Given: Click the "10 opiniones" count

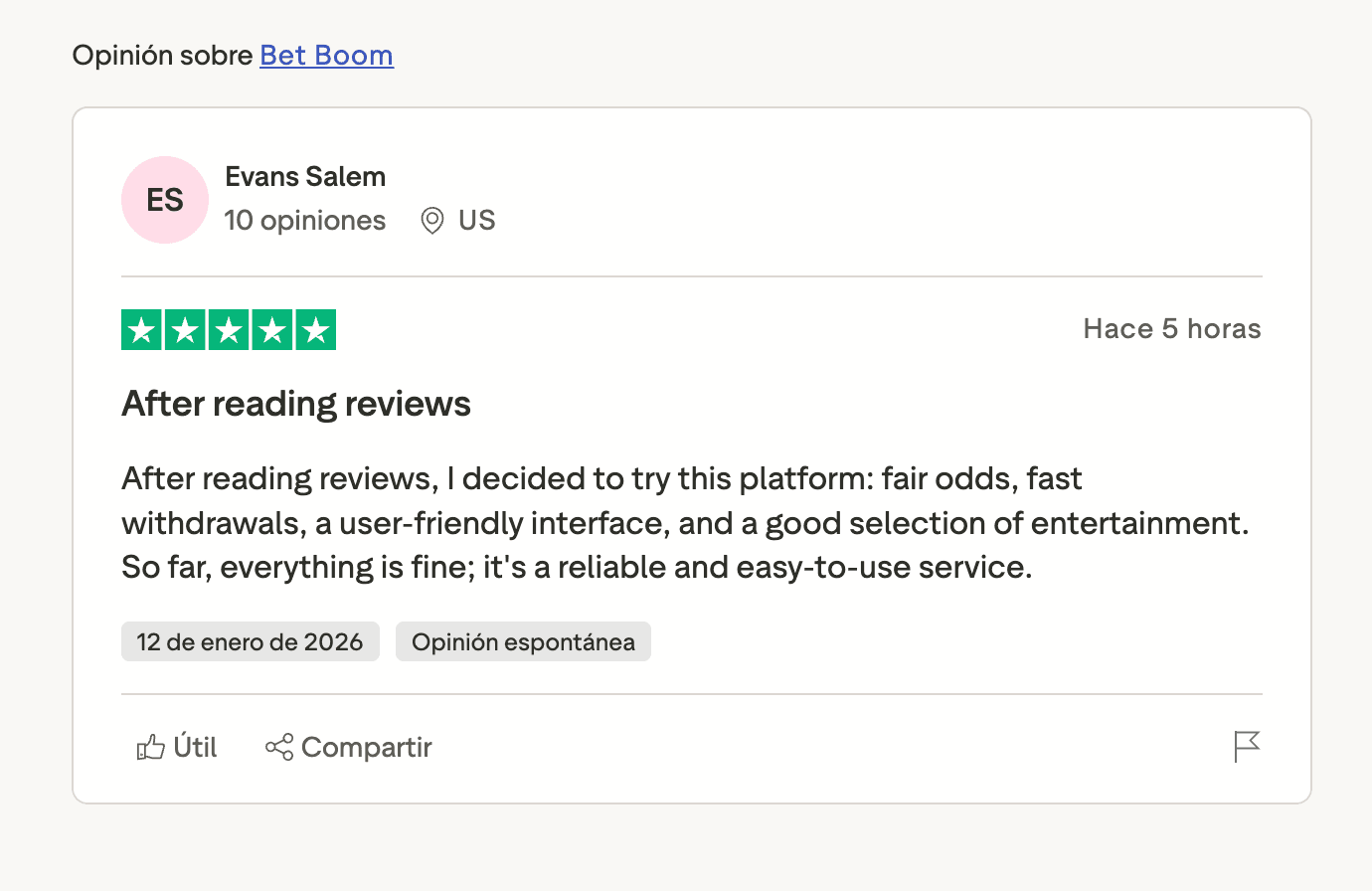Looking at the screenshot, I should [304, 220].
